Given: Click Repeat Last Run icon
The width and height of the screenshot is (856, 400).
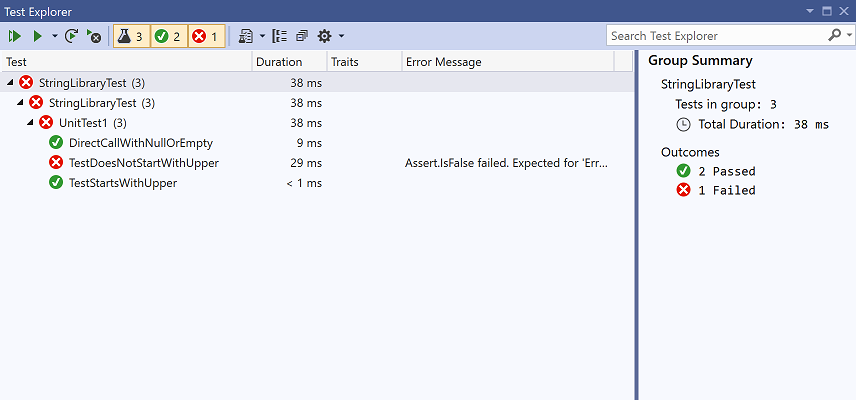Looking at the screenshot, I should [x=72, y=36].
